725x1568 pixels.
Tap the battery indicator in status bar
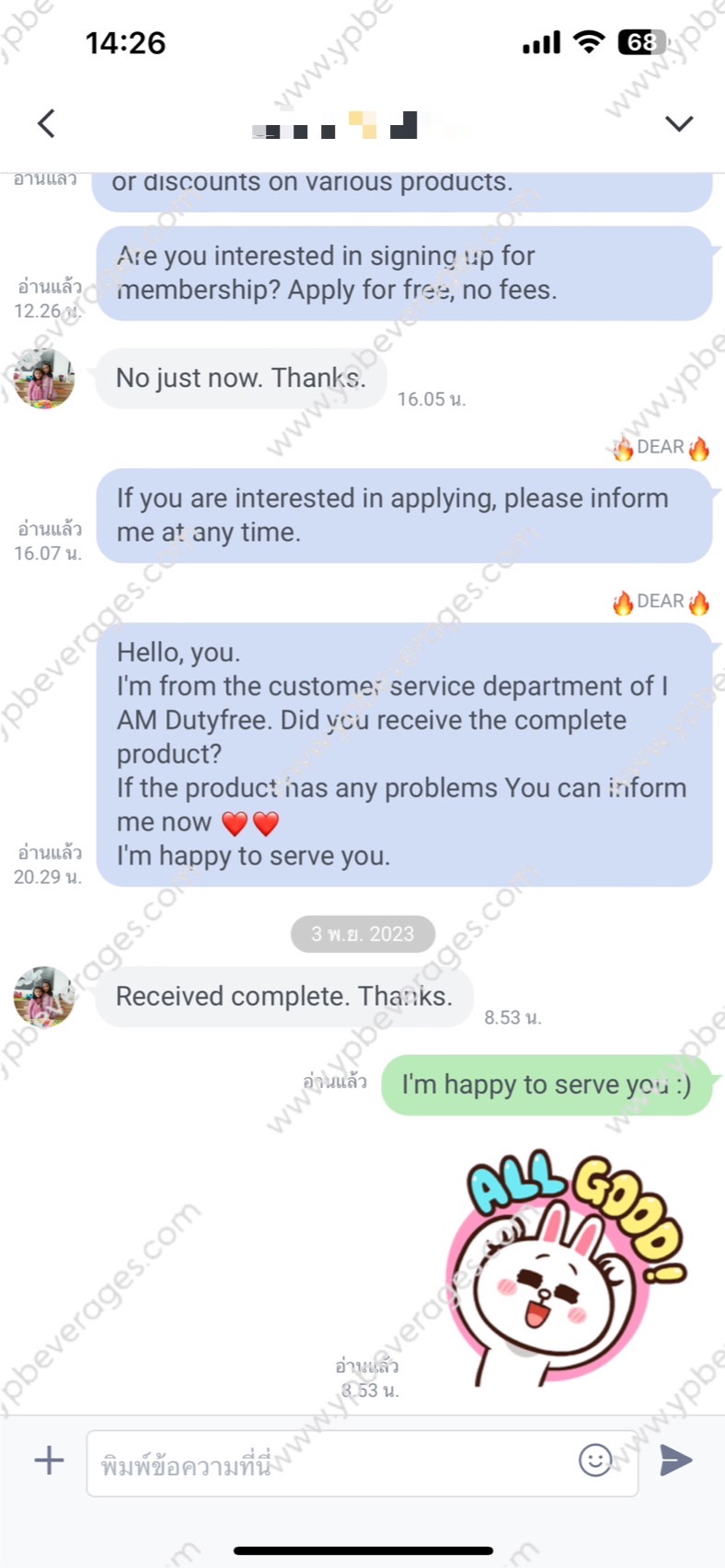(643, 42)
